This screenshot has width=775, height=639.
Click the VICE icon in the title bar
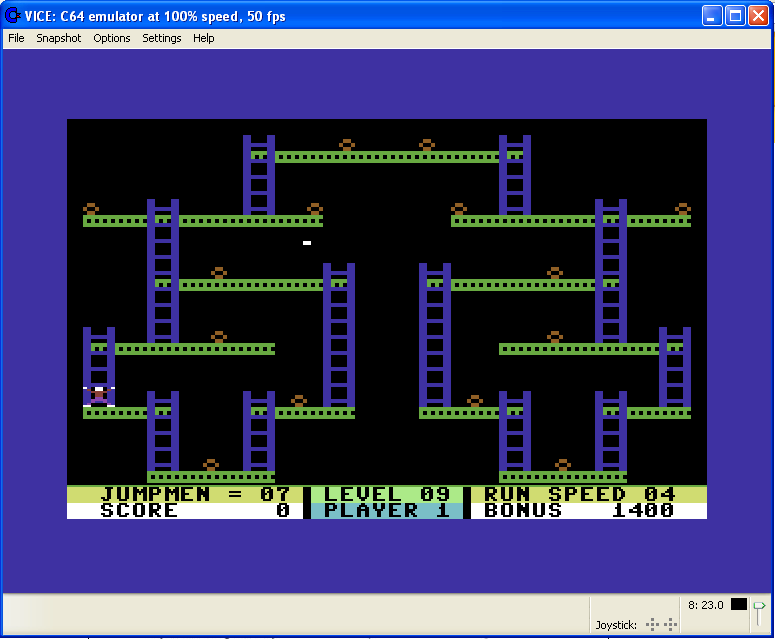pyautogui.click(x=12, y=16)
